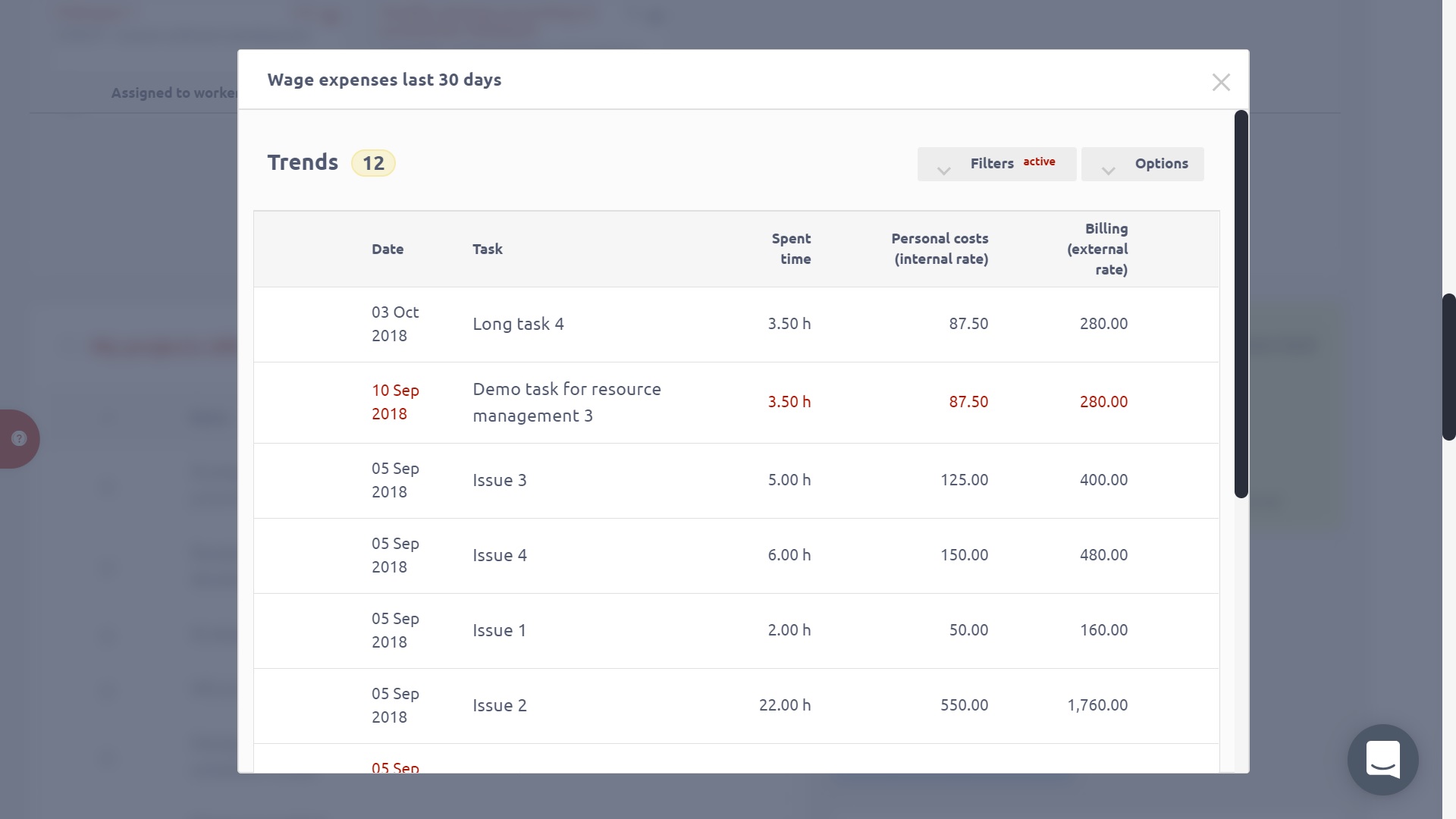
Task: Sort by Spent time column header
Action: click(x=791, y=249)
